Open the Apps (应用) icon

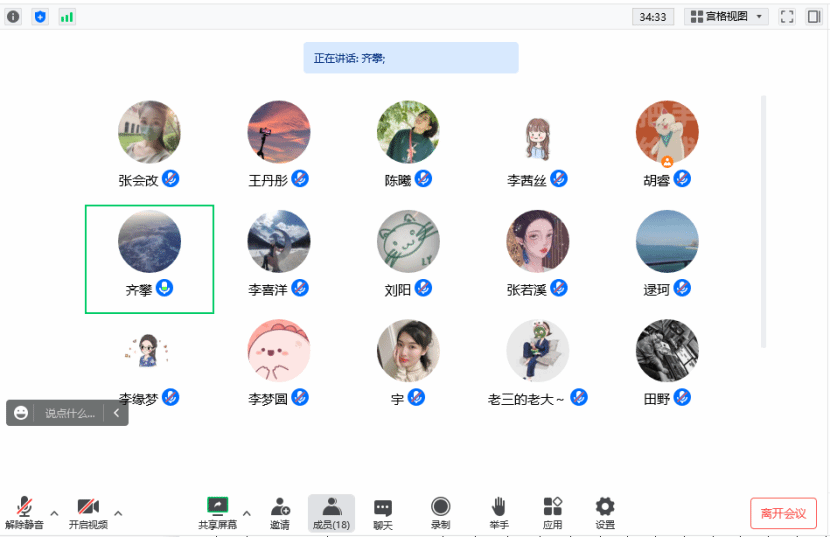553,512
